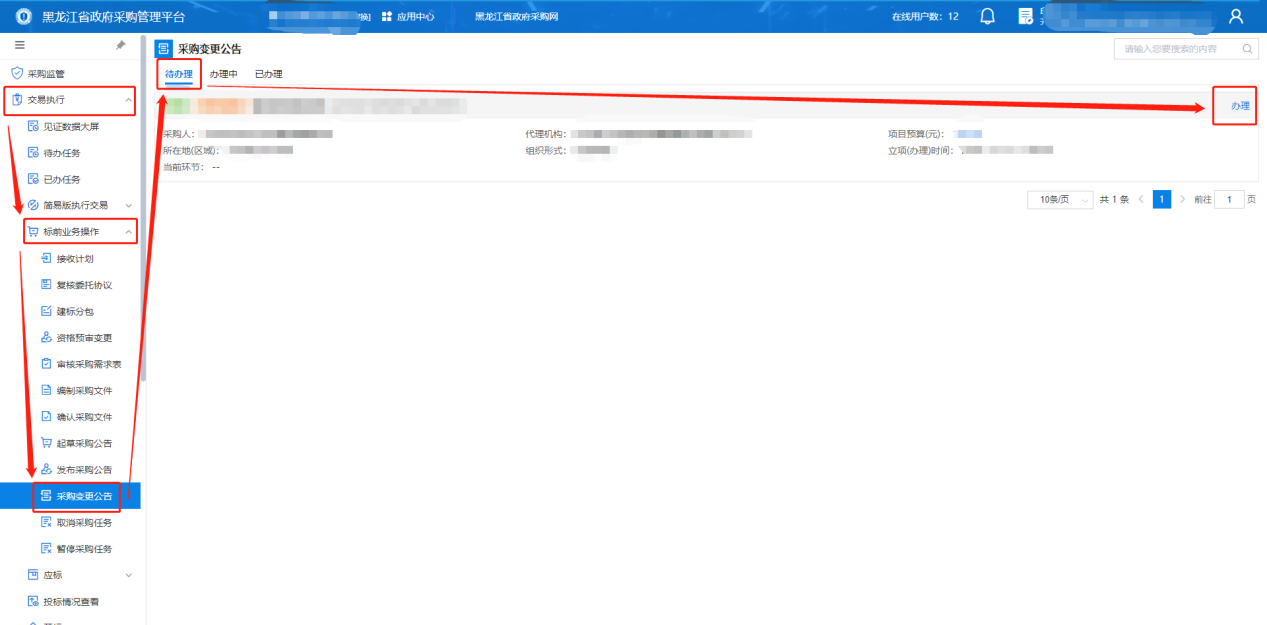The width and height of the screenshot is (1267, 625).
Task: Collapse the 交易执行 menu section
Action: [128, 100]
